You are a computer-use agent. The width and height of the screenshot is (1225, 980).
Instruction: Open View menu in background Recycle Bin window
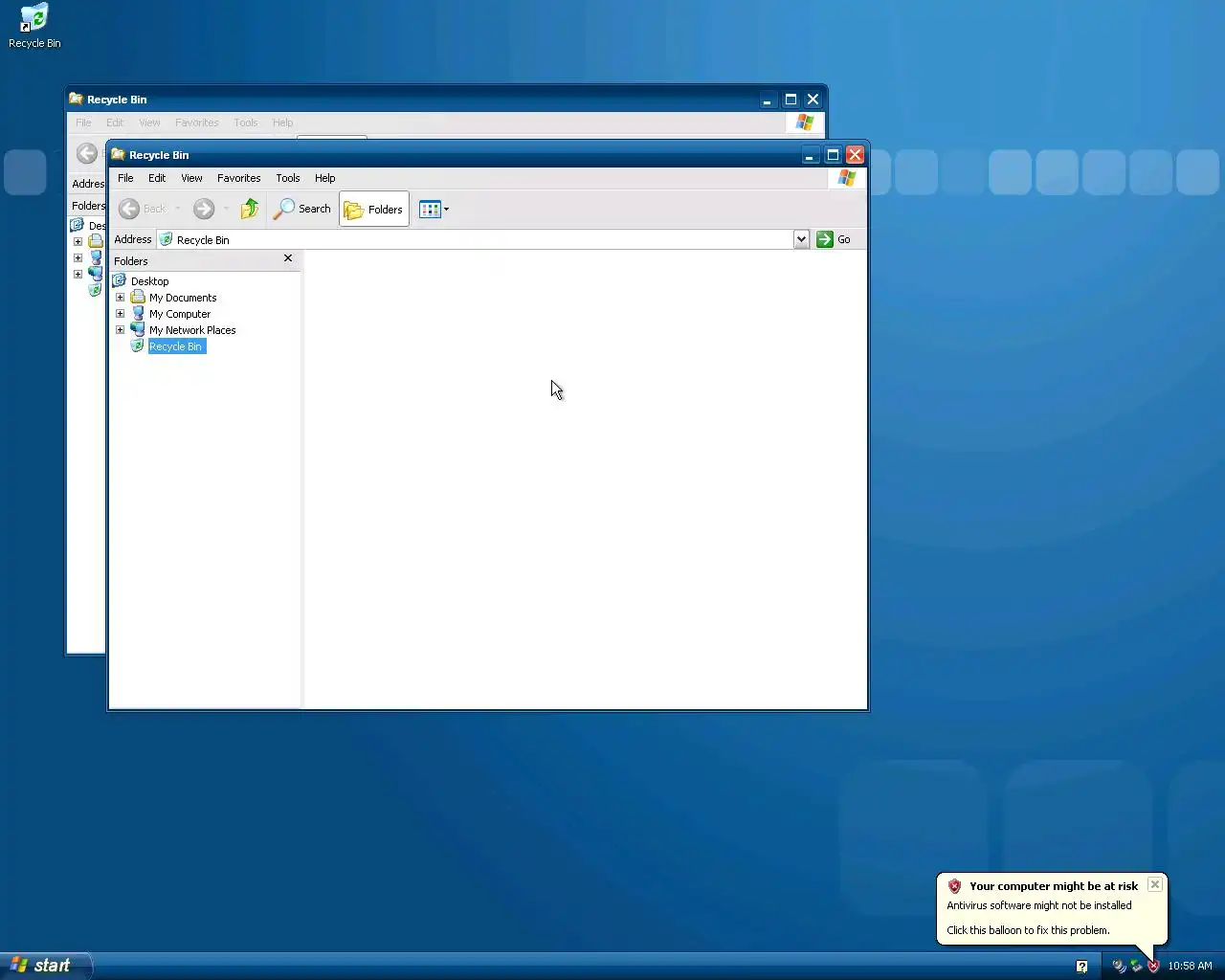point(149,122)
